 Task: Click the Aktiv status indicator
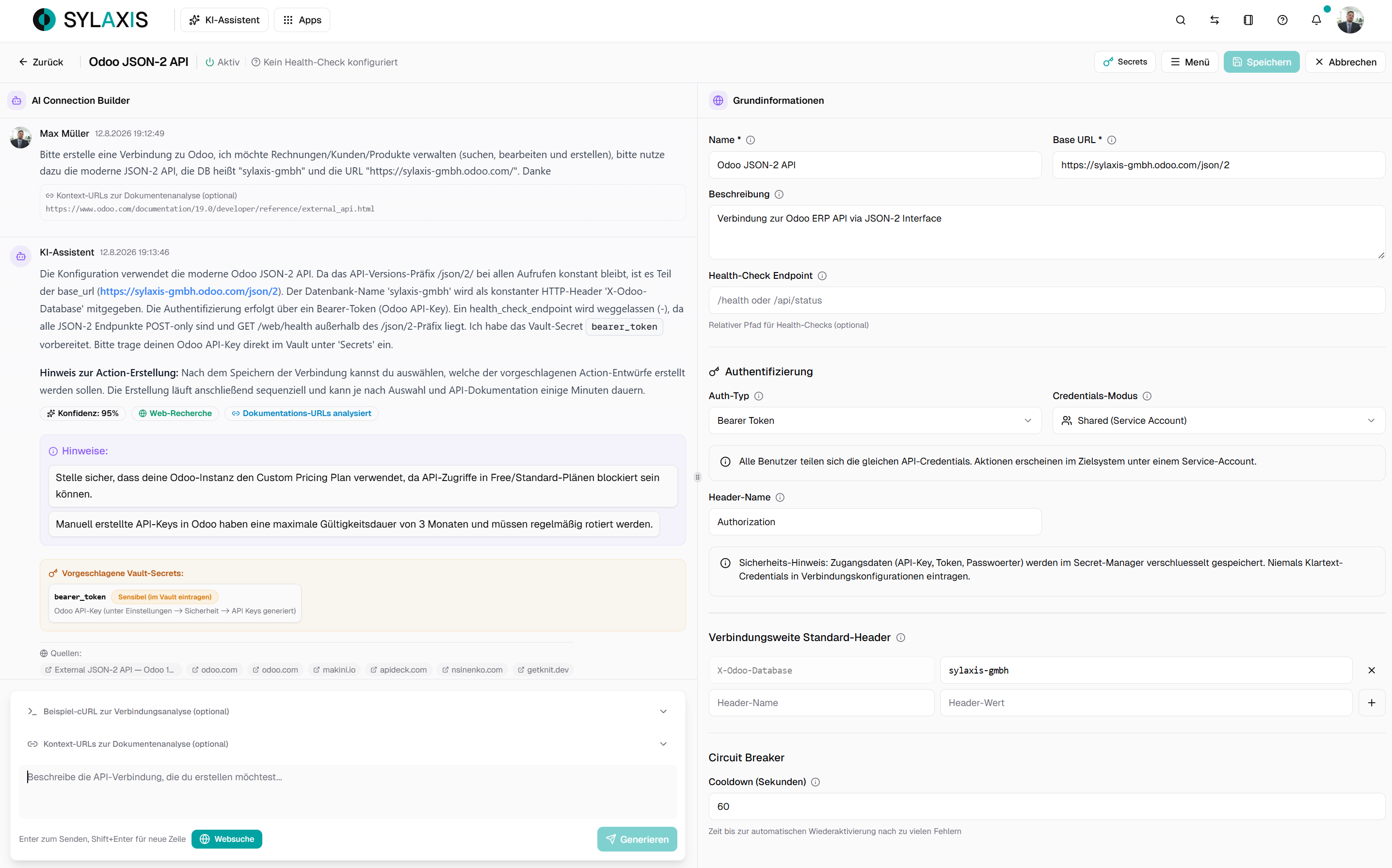pyautogui.click(x=223, y=62)
